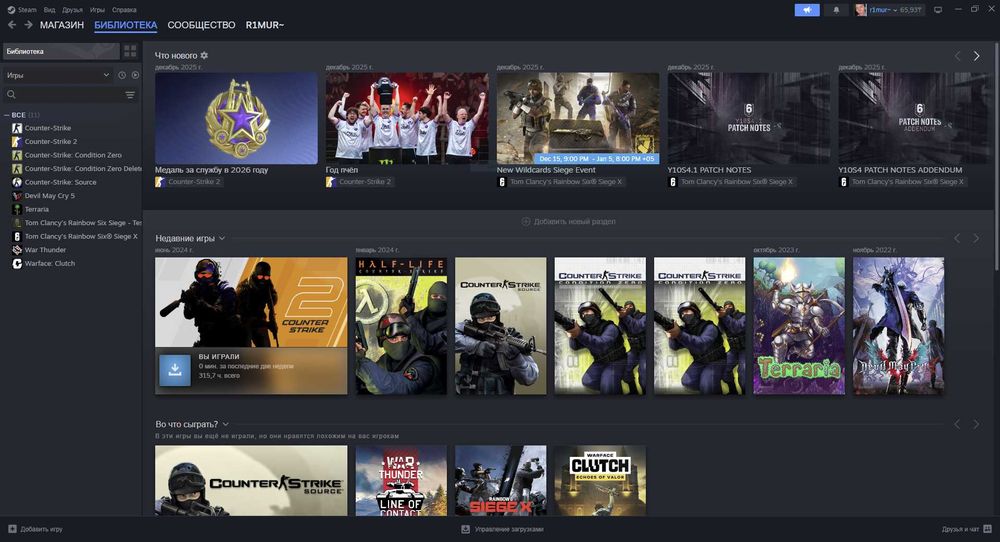The image size is (1000, 542).
Task: Click the library search field
Action: (x=70, y=94)
